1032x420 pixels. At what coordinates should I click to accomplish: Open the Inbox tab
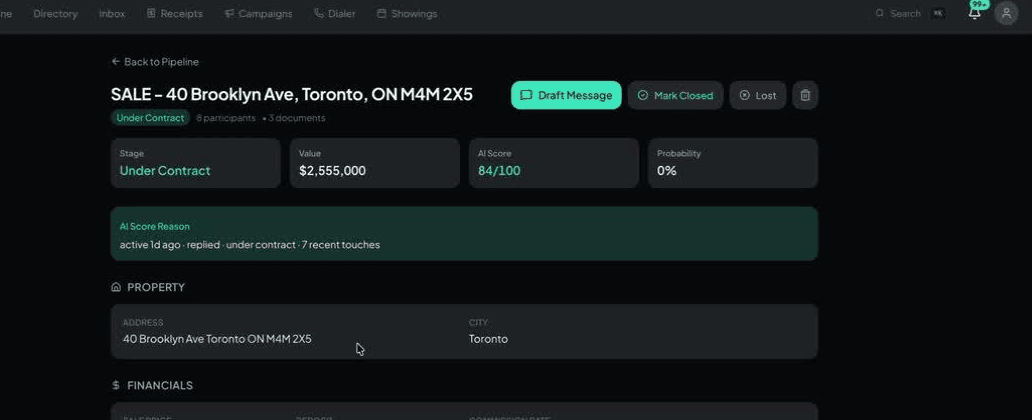pyautogui.click(x=112, y=14)
